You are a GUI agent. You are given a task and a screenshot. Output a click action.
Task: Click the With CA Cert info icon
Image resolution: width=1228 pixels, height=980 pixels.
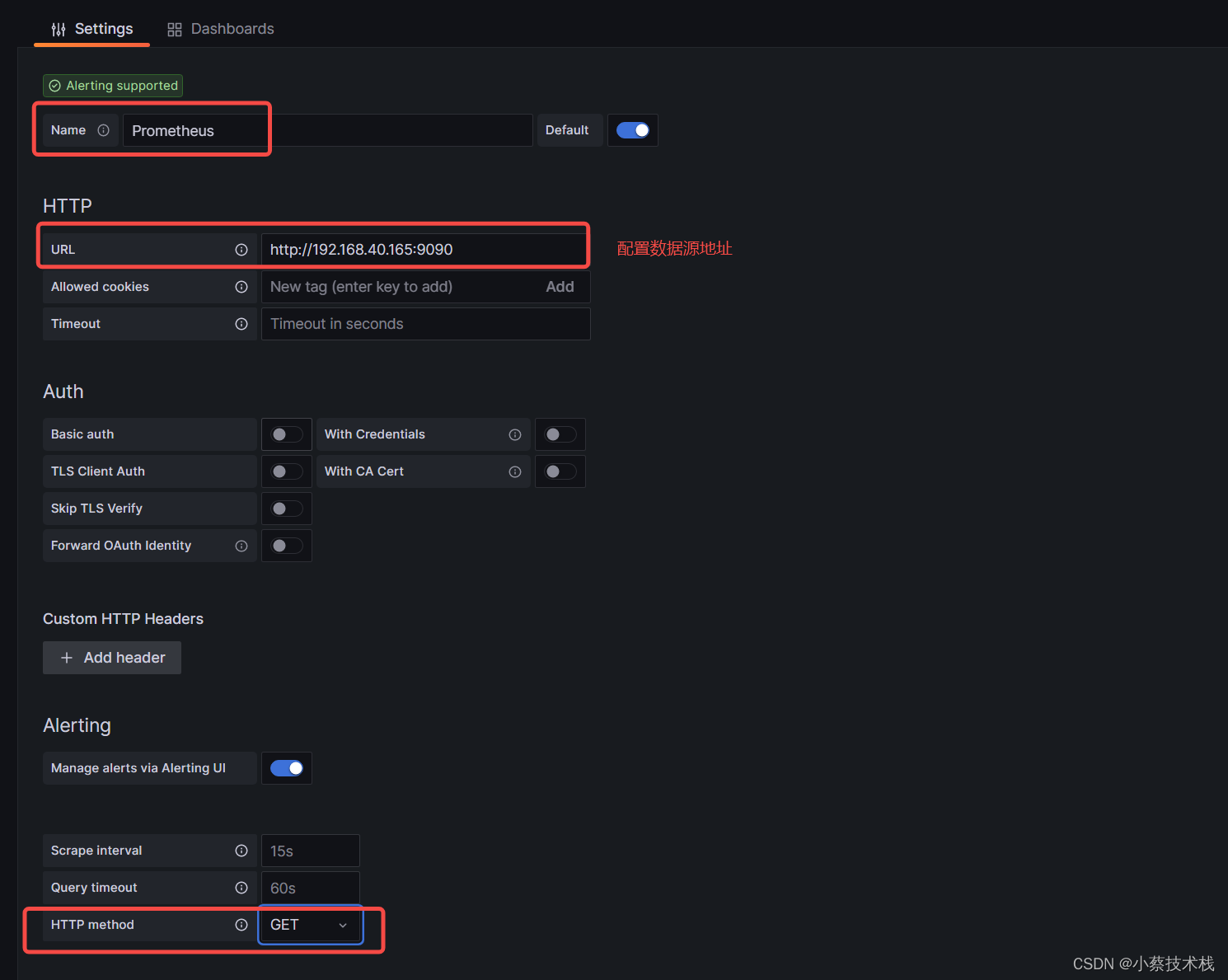click(515, 471)
